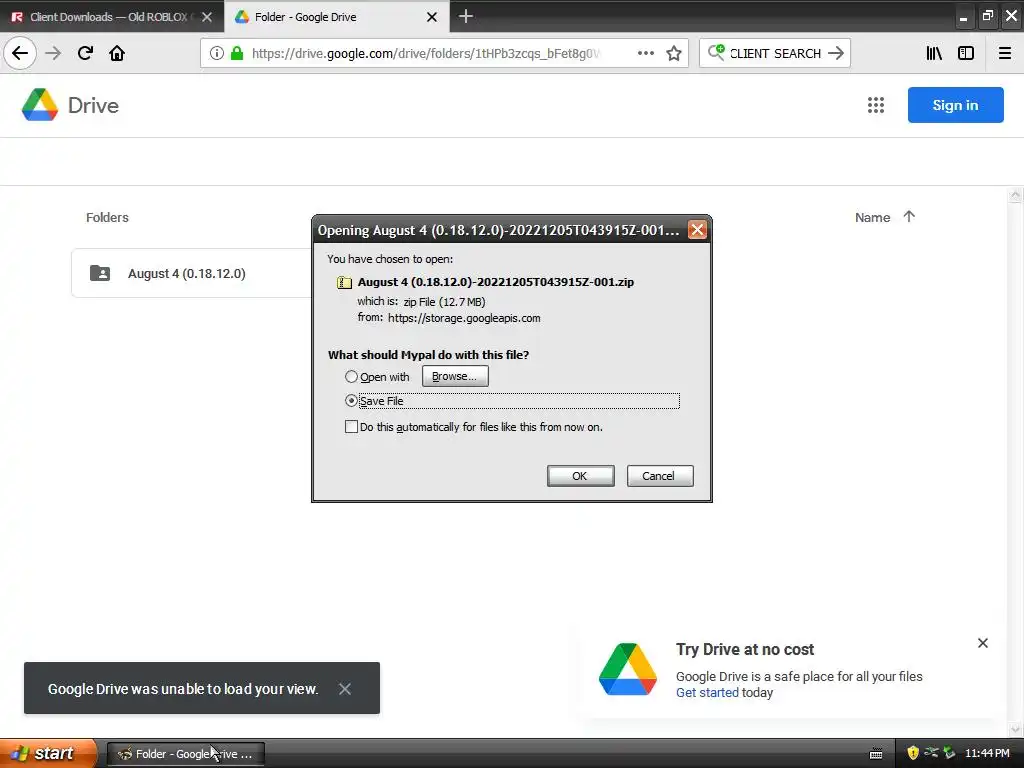Screen dimensions: 1024x768
Task: Reverse sort direction arrow next to Name
Action: [909, 216]
